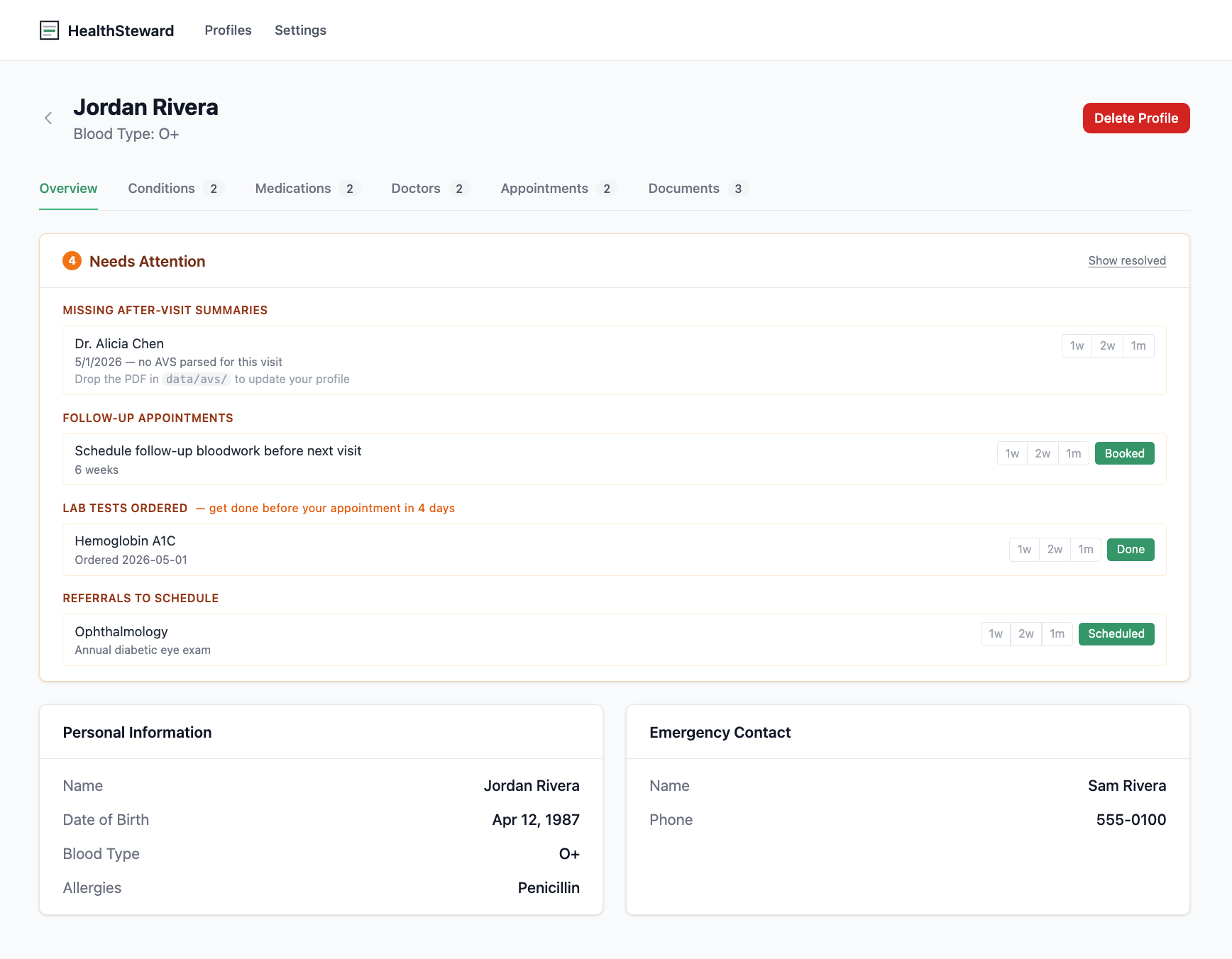Click the Penicillin allergy value
Screen dimensions: 1232x959
pyautogui.click(x=549, y=888)
